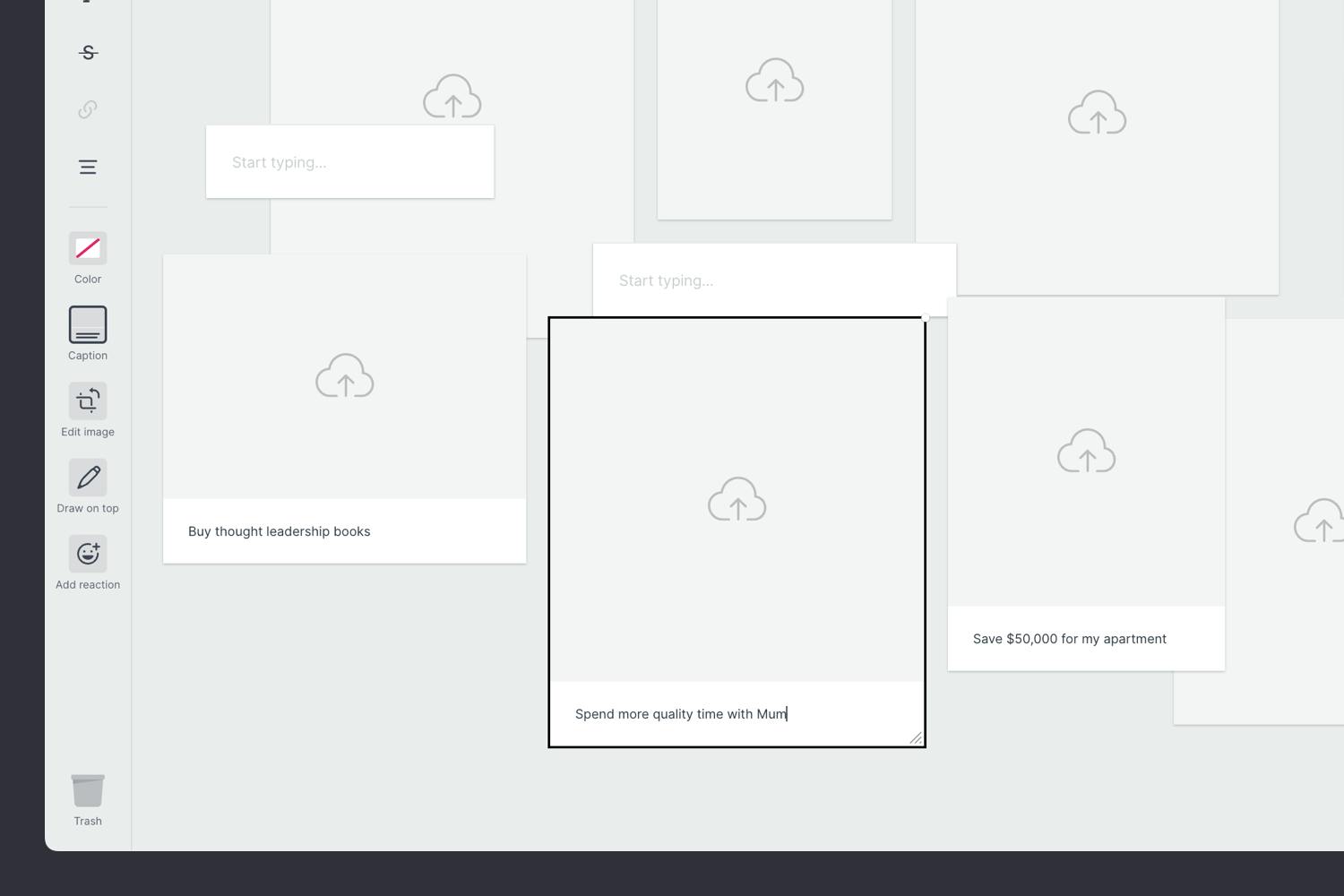Viewport: 1344px width, 896px height.
Task: Click upload cloud above 'Save $50,000' caption
Action: click(1086, 451)
